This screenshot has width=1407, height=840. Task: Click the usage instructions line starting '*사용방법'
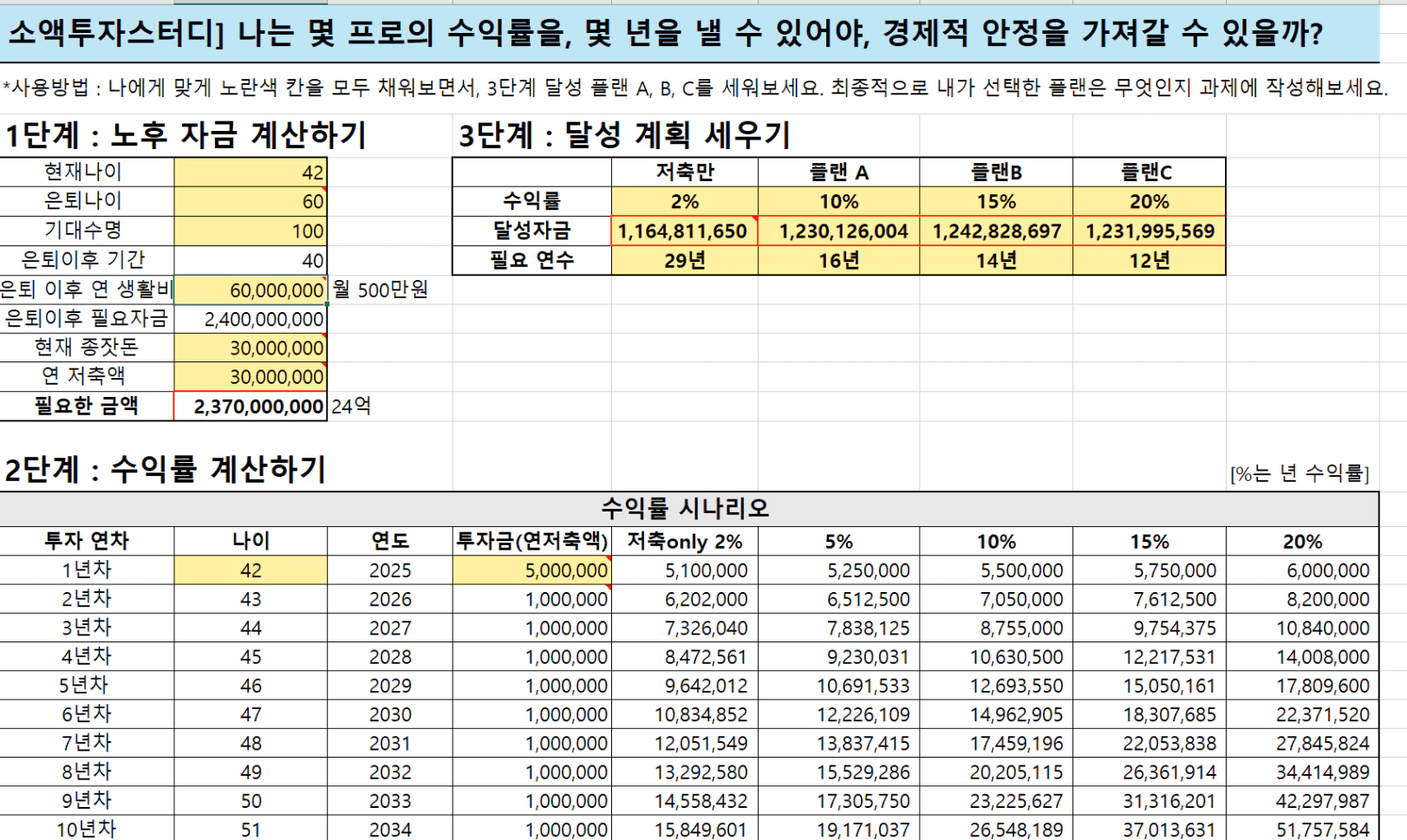tap(694, 88)
